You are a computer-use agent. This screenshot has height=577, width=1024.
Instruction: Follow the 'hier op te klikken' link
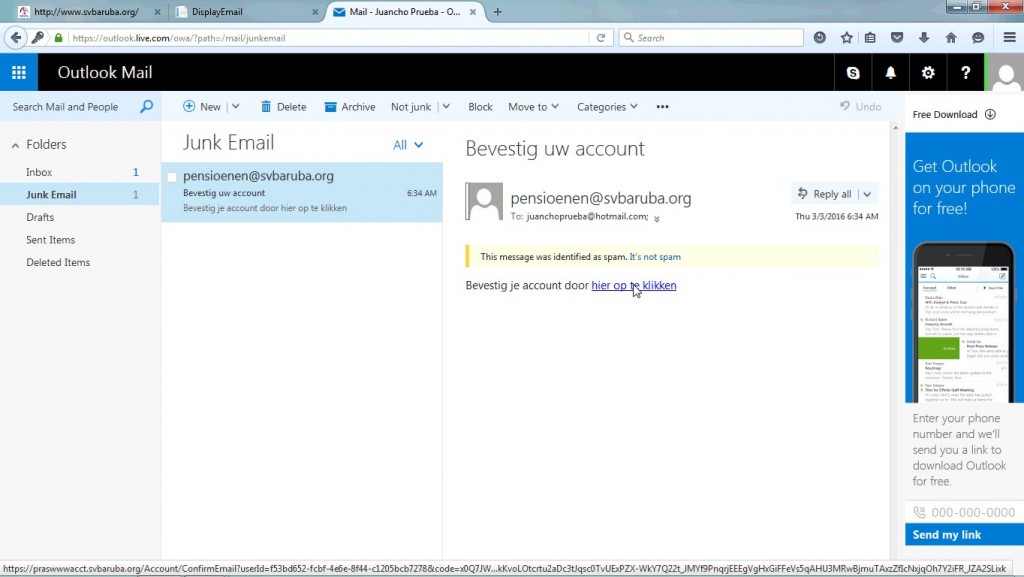tap(633, 285)
